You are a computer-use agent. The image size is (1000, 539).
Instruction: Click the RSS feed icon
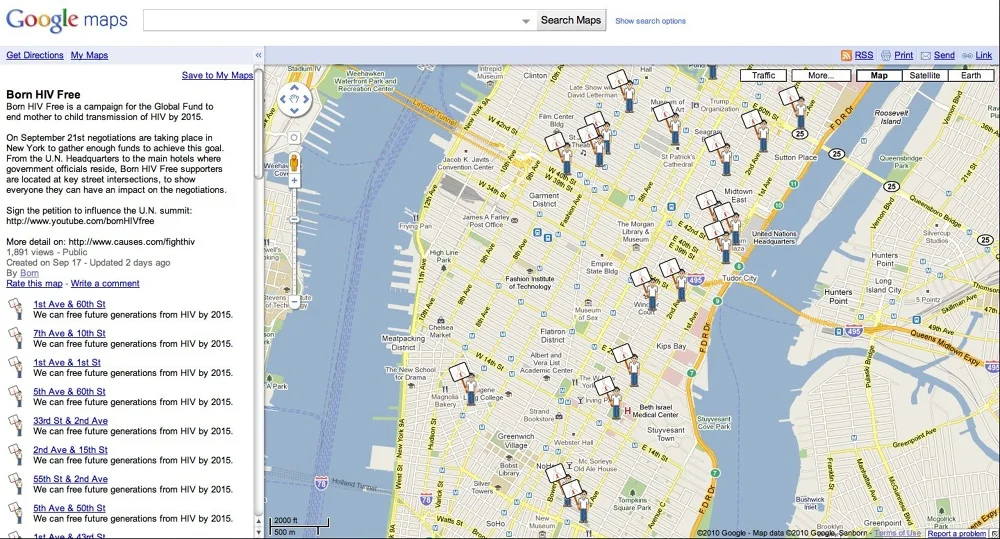click(x=846, y=55)
